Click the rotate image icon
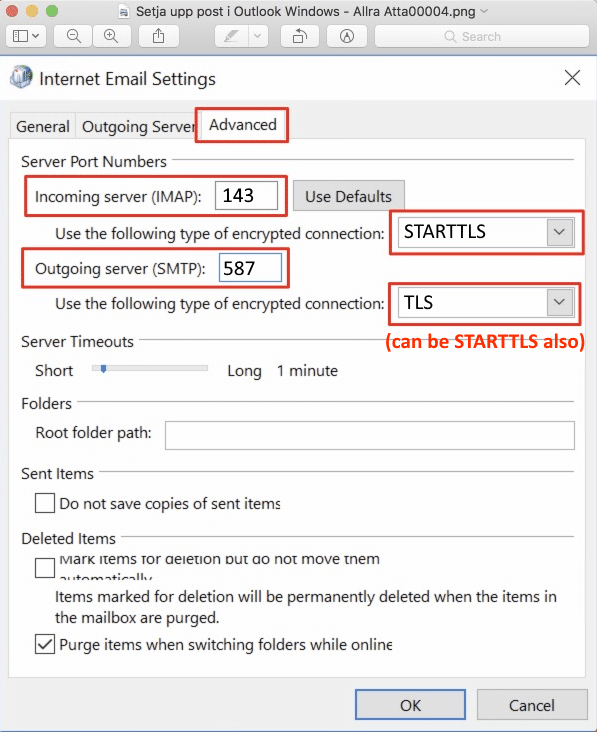599x732 pixels. tap(300, 36)
